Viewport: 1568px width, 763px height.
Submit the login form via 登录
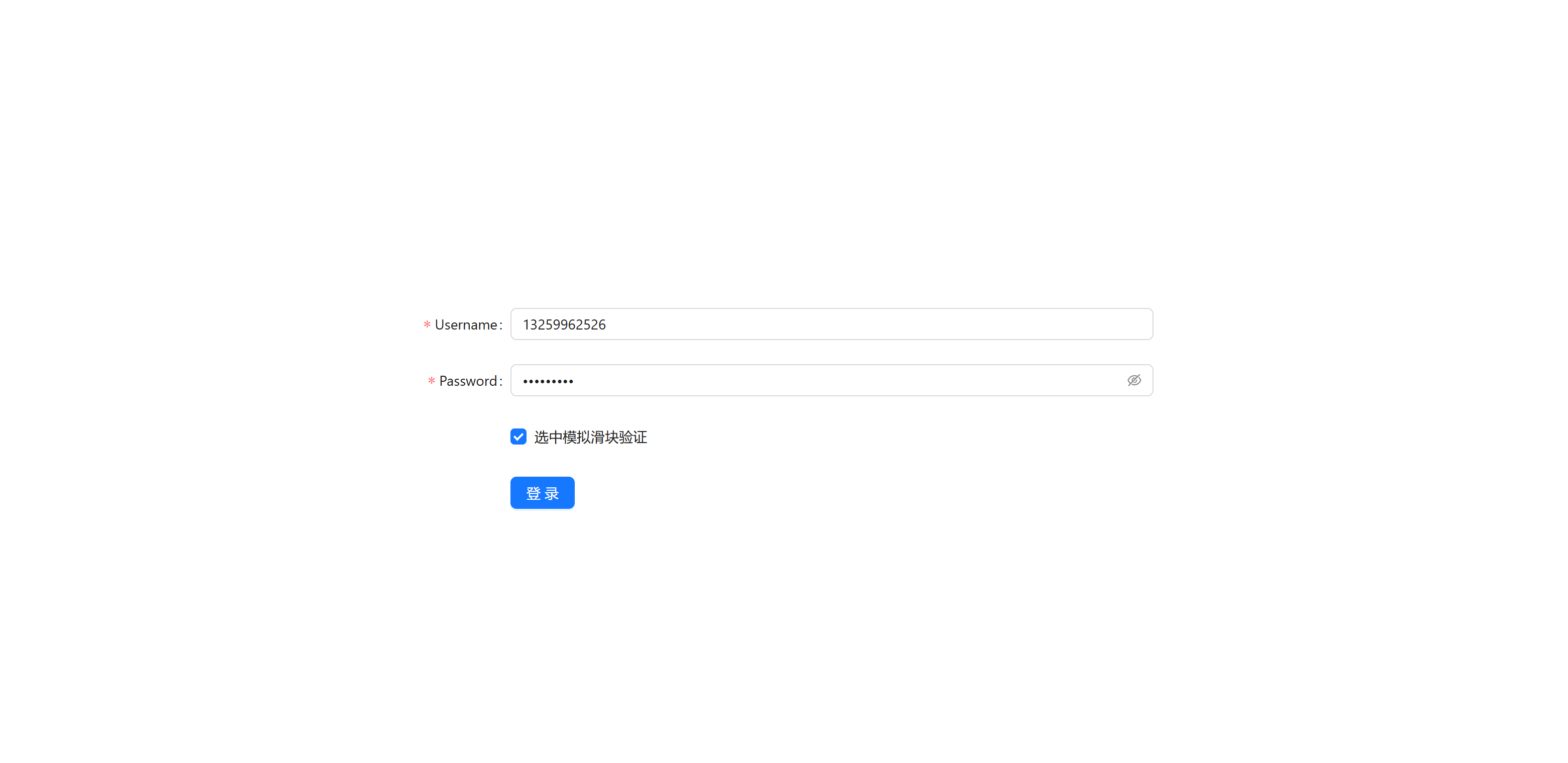[542, 493]
